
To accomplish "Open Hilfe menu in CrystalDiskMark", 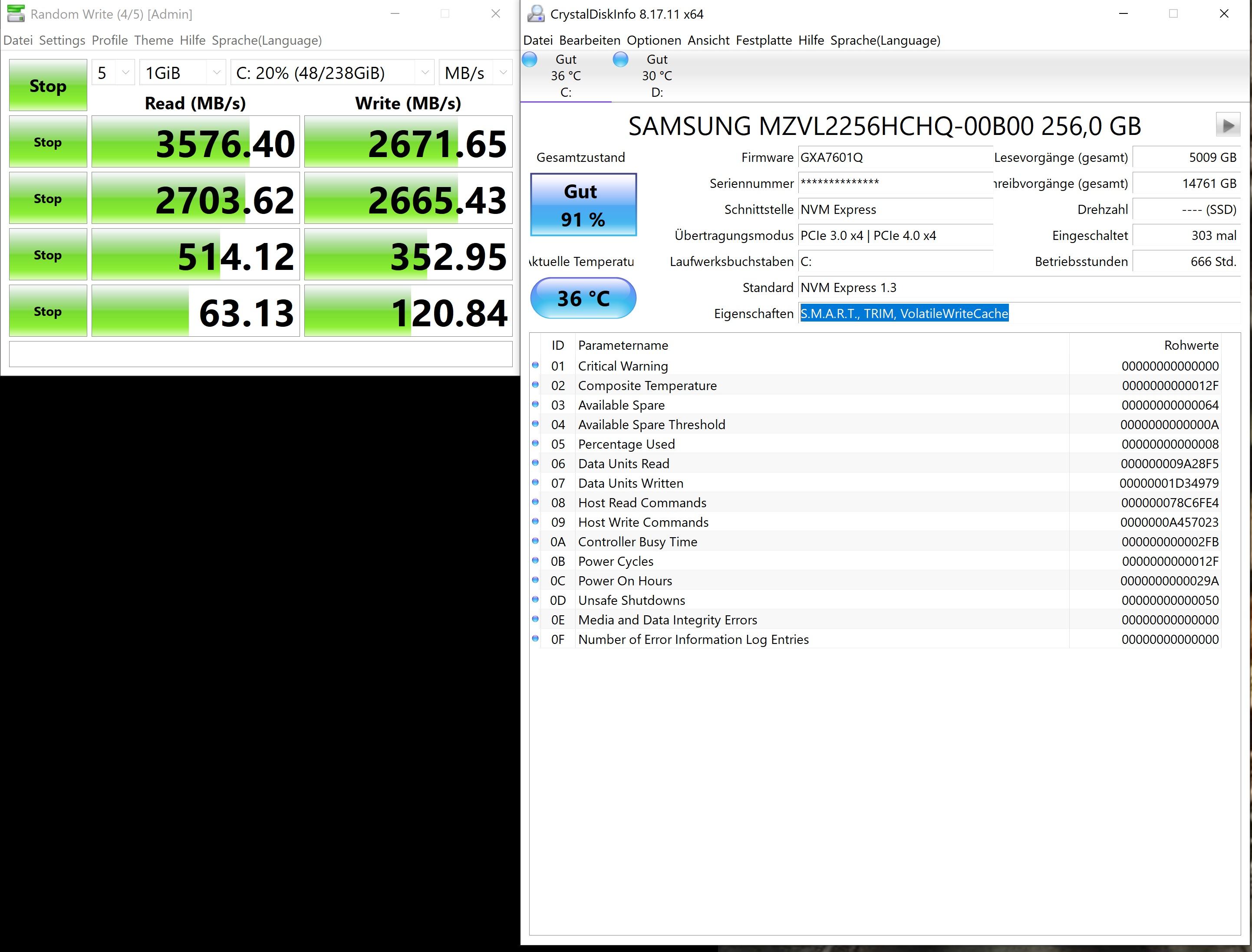I will click(x=193, y=40).
